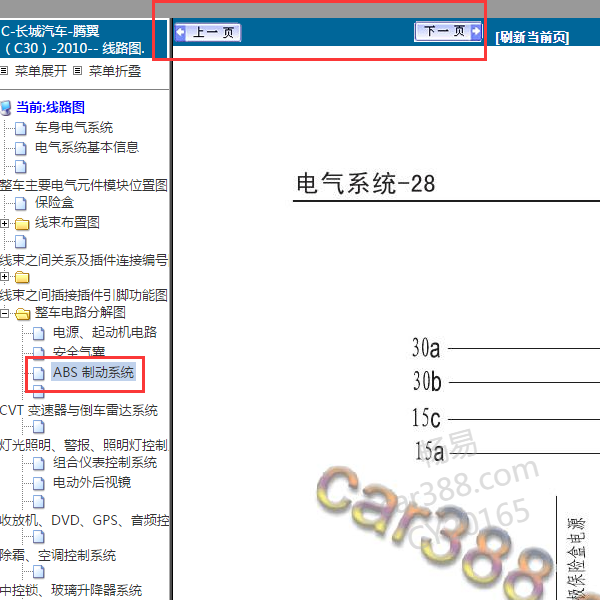600x600 pixels.
Task: Click the page icon beside 电源、起动机电路
Action: click(x=39, y=334)
